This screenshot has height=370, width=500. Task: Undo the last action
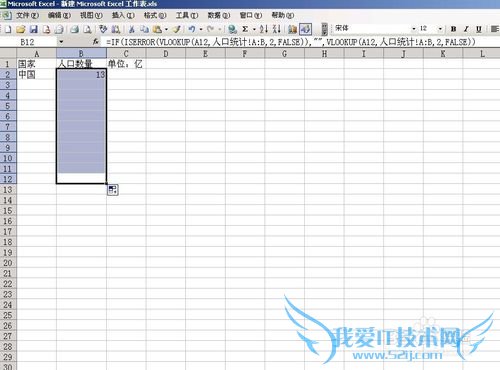click(192, 29)
